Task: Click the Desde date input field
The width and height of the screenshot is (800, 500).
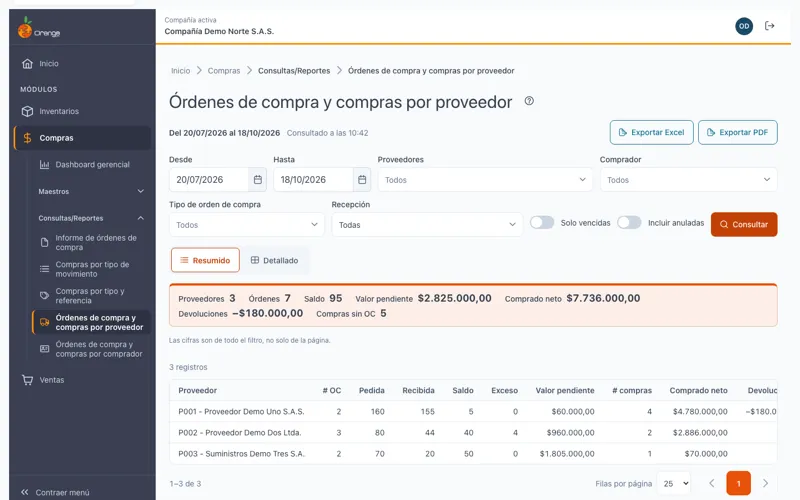Action: coord(210,180)
